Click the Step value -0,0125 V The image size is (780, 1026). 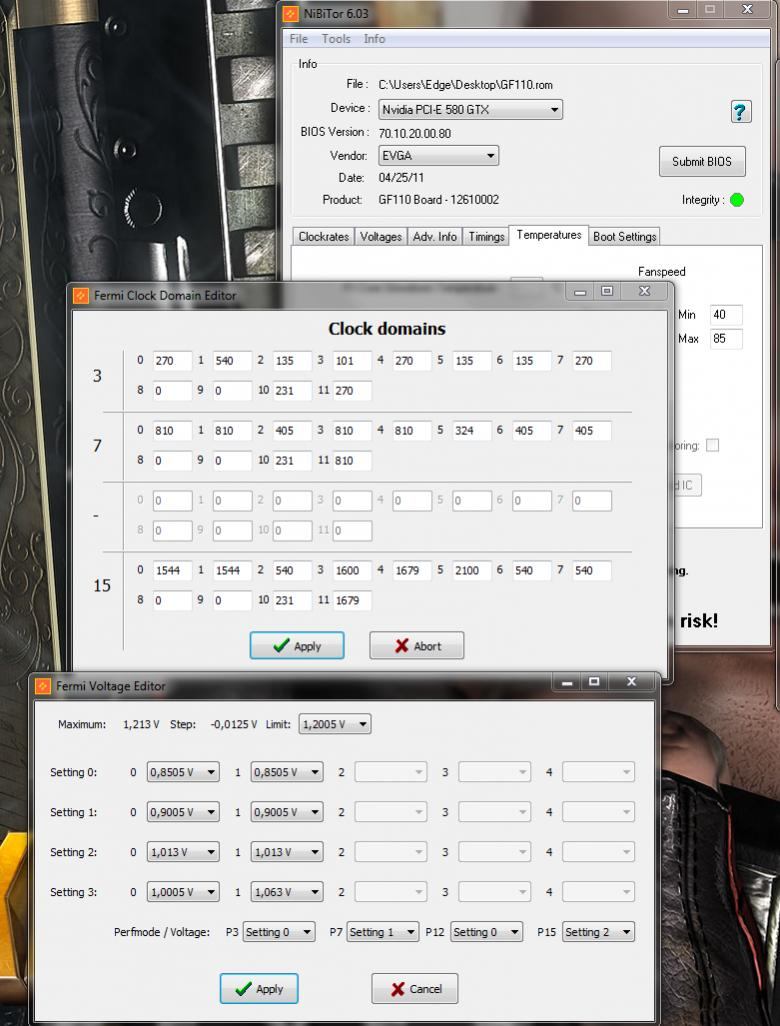(x=234, y=724)
